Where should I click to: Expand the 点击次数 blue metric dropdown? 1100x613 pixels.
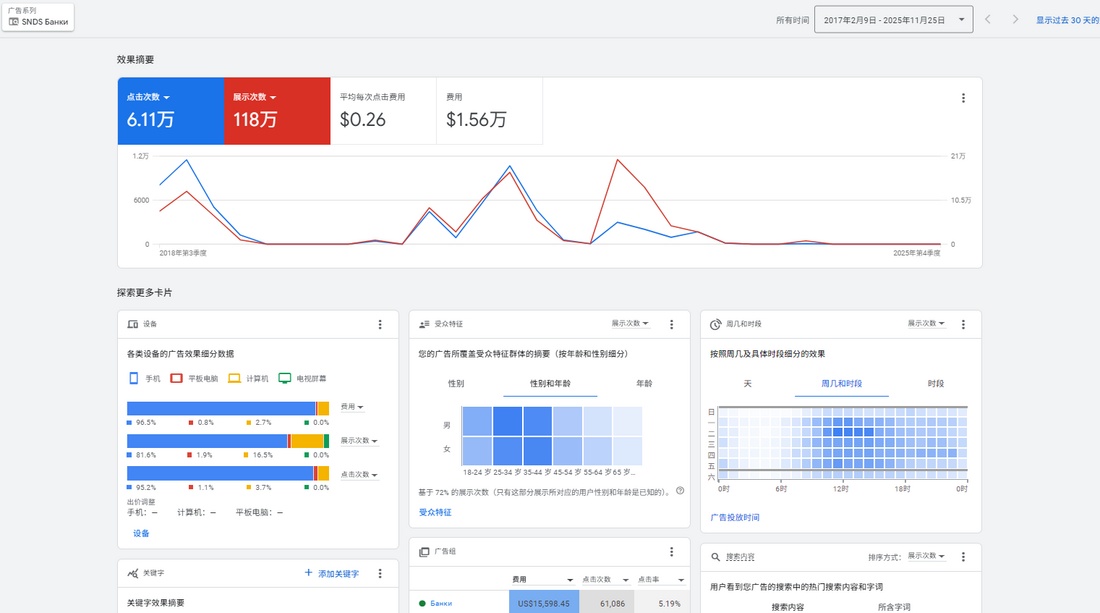pyautogui.click(x=148, y=97)
